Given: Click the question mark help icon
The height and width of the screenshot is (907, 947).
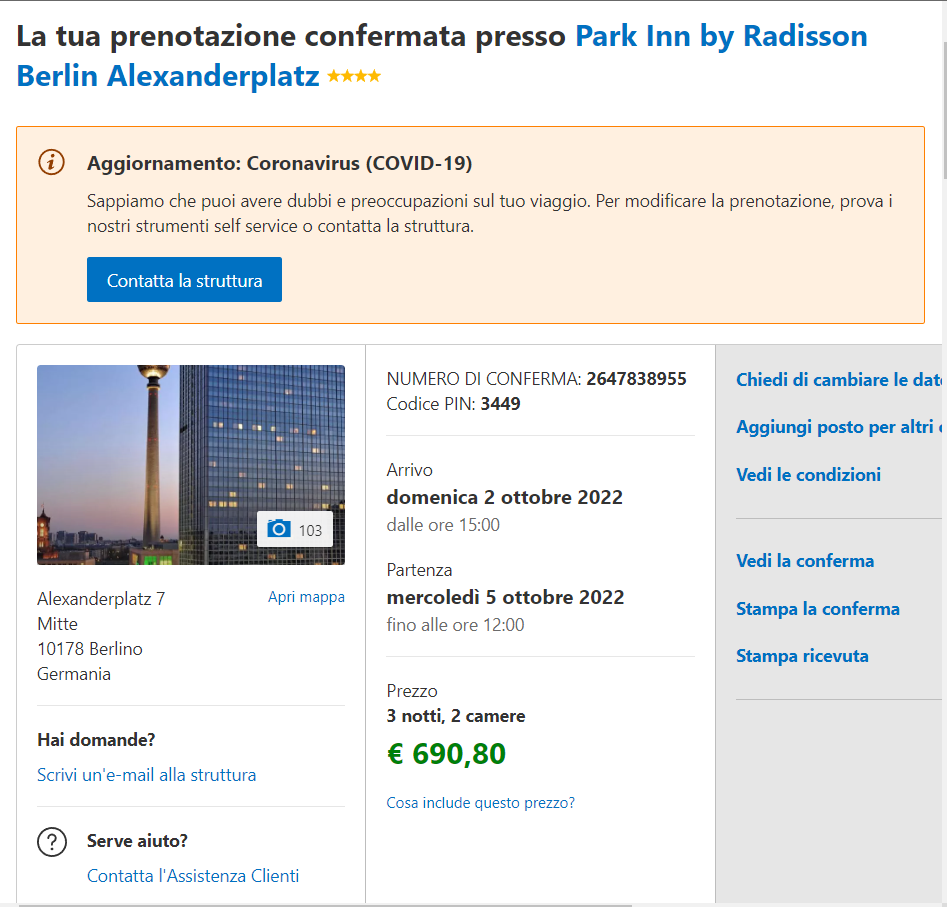Looking at the screenshot, I should [x=52, y=842].
